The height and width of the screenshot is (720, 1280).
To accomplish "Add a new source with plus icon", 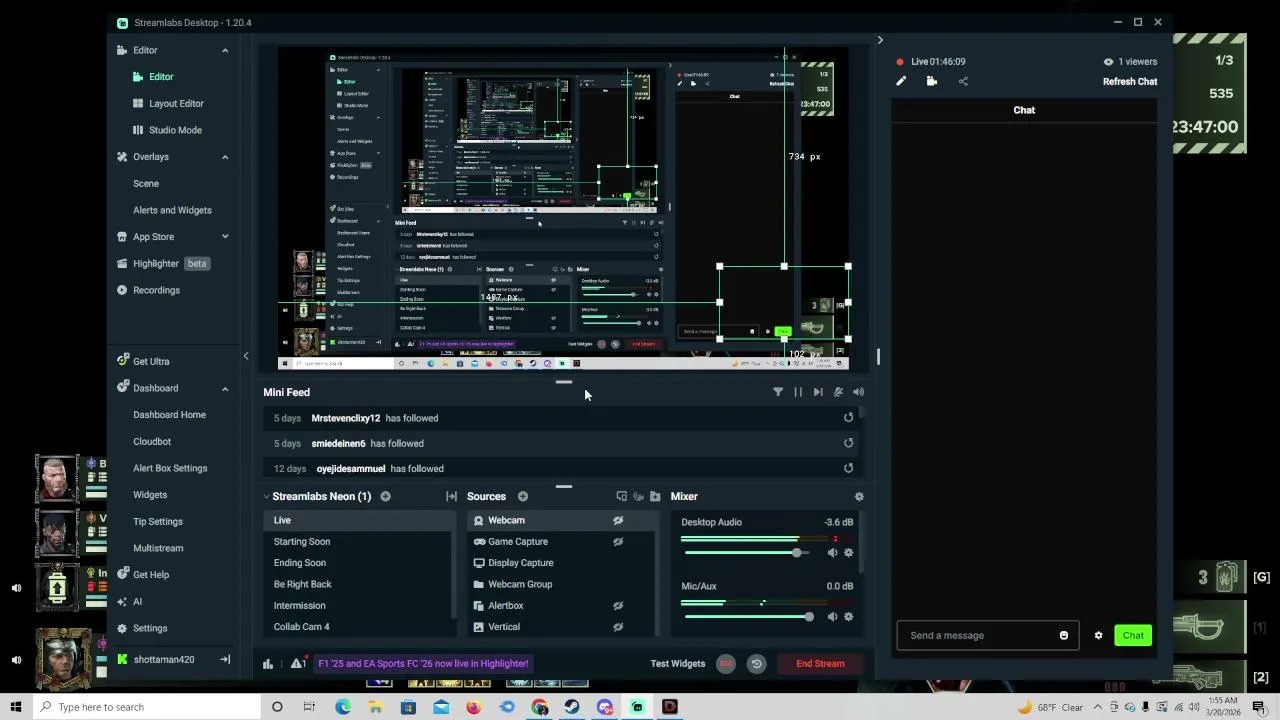I will click(x=522, y=496).
